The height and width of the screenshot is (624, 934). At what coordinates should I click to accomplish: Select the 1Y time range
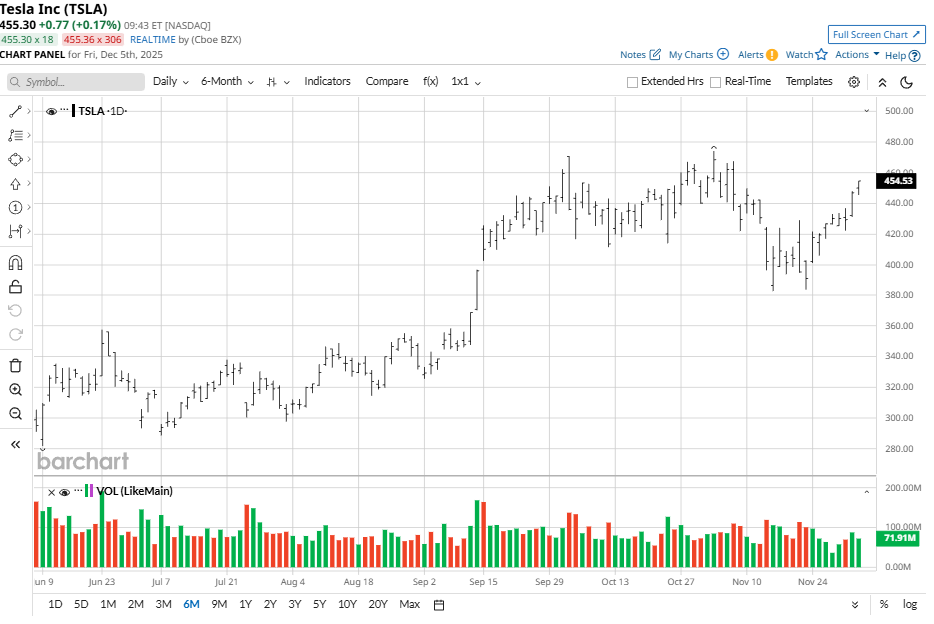[x=245, y=604]
